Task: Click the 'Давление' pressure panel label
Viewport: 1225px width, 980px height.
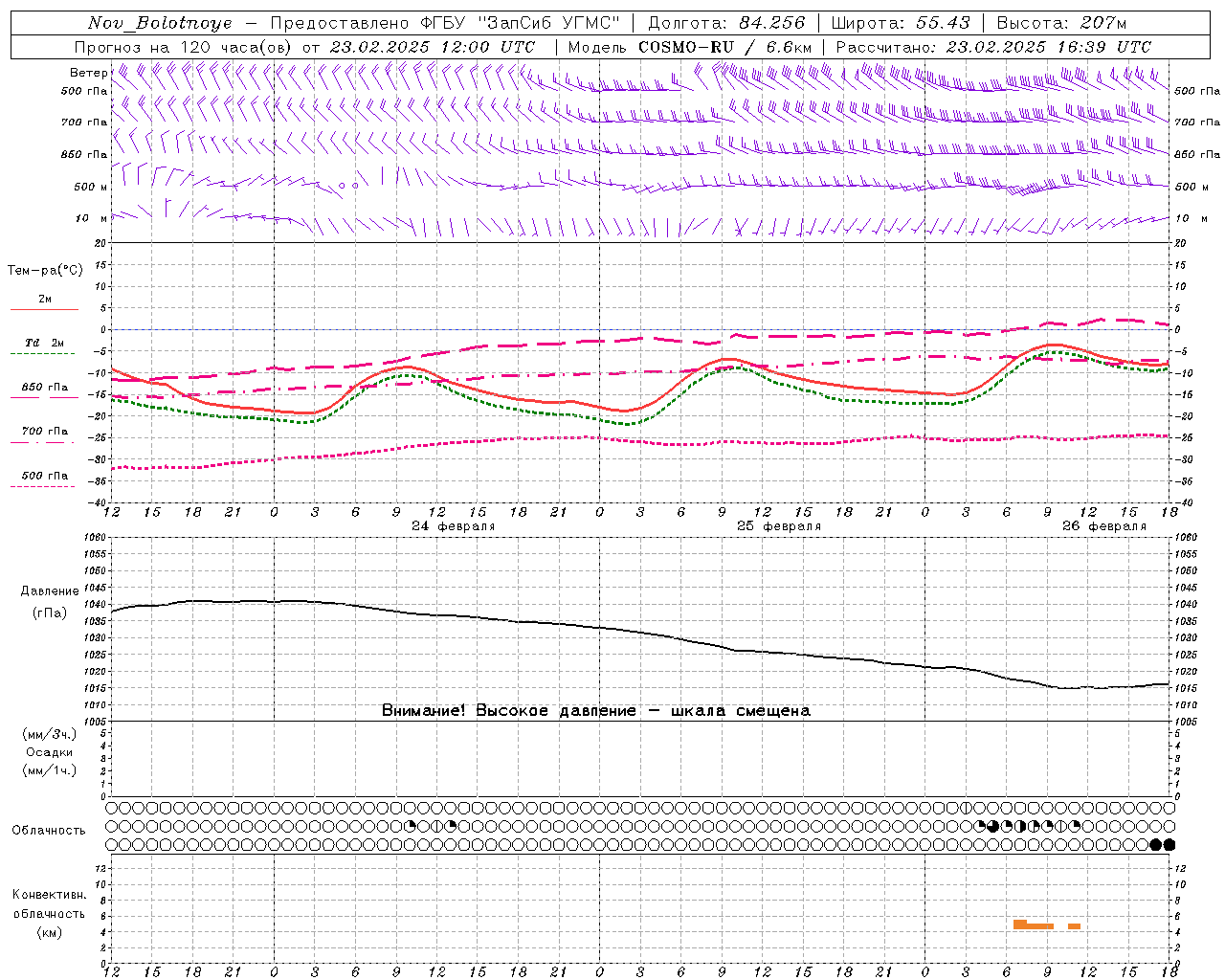Action: pos(50,591)
